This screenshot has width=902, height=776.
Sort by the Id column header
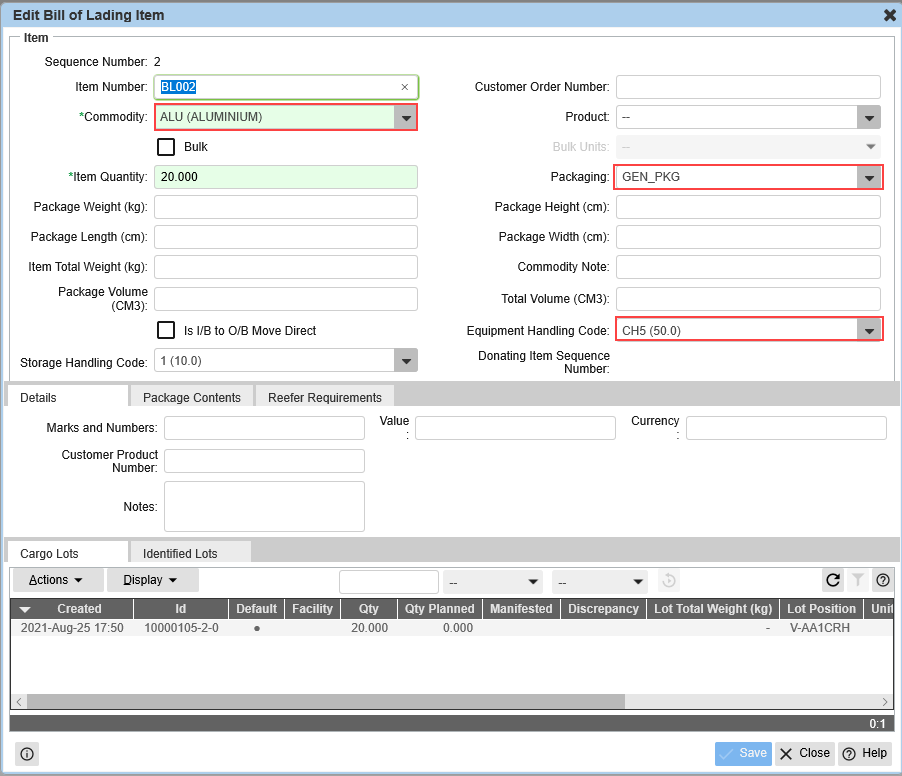coord(181,609)
